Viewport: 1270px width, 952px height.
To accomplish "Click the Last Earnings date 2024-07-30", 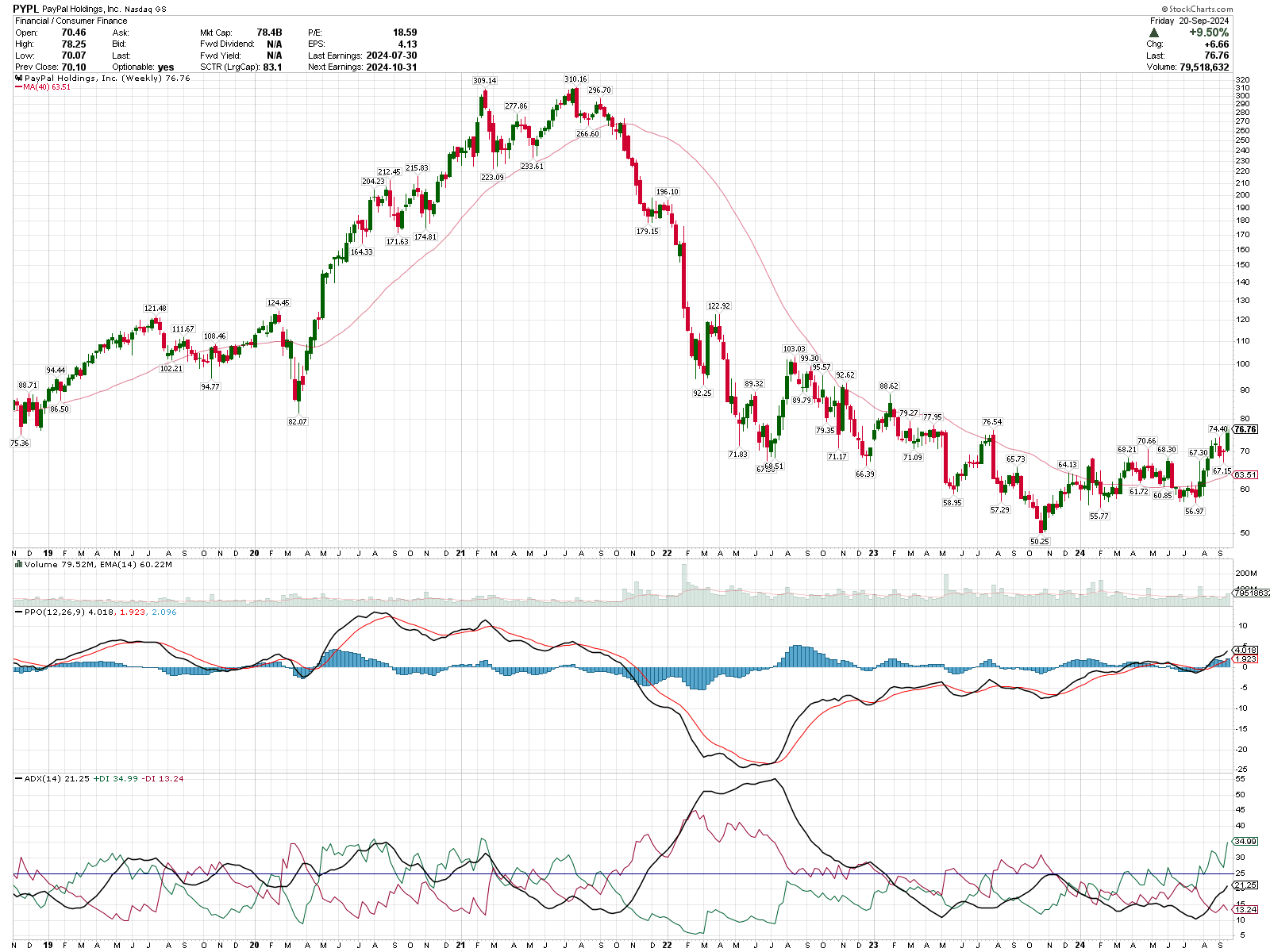I will click(x=391, y=56).
